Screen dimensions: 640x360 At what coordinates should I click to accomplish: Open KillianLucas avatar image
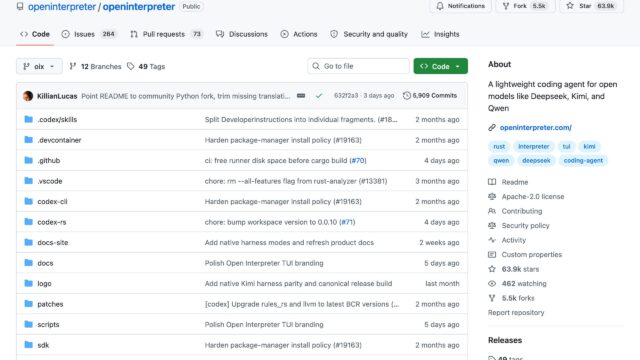[28, 96]
